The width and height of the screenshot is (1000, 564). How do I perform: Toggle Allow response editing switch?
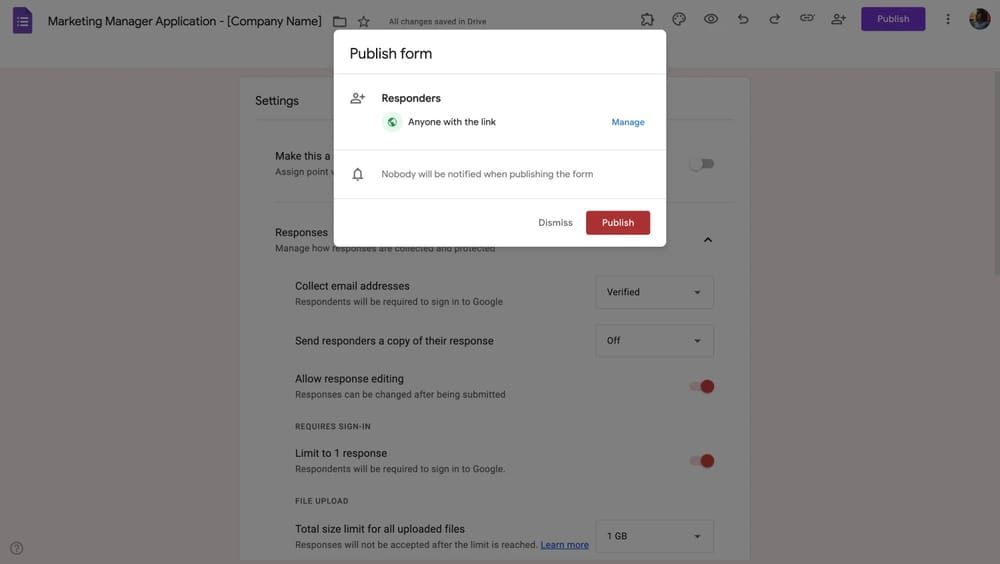[702, 387]
